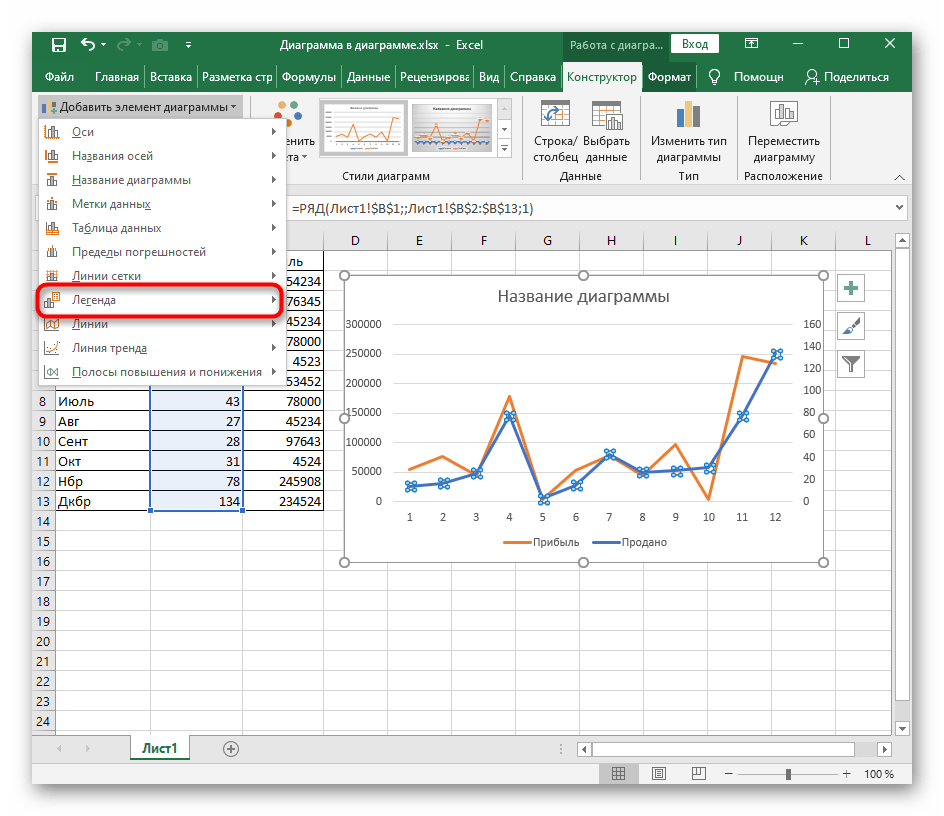Image resolution: width=944 pixels, height=816 pixels.
Task: Click Переместить диаграмму icon
Action: tap(783, 113)
